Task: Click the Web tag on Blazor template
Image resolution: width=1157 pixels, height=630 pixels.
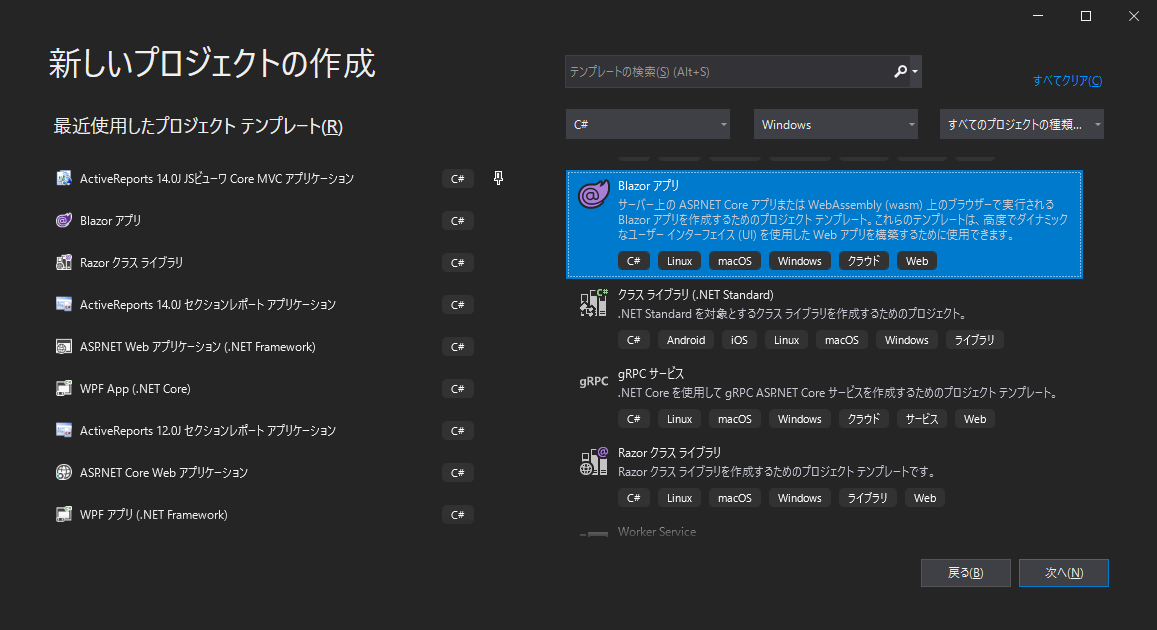Action: tap(917, 260)
